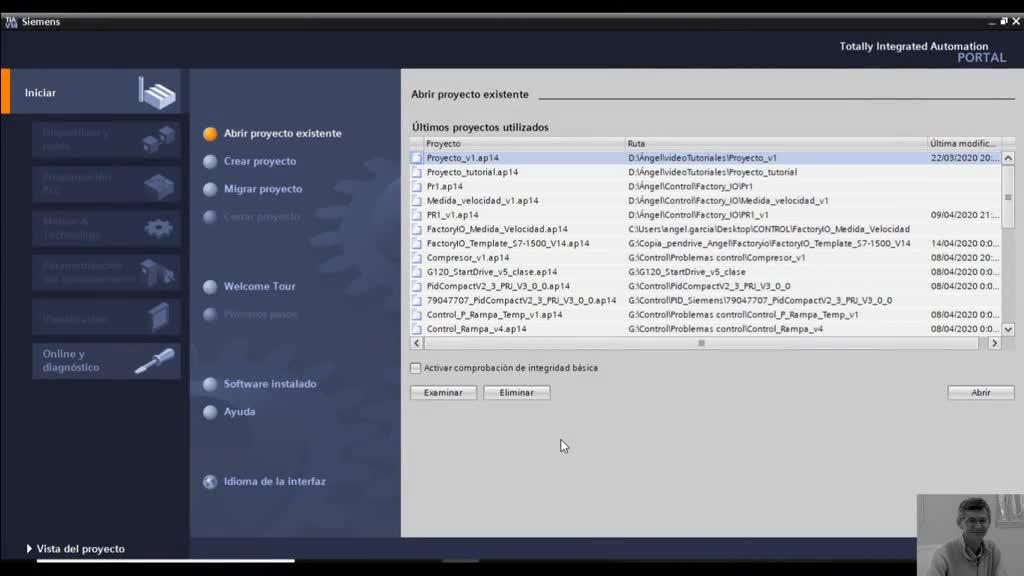
Task: Open the Iniciar portal tab
Action: pos(95,92)
